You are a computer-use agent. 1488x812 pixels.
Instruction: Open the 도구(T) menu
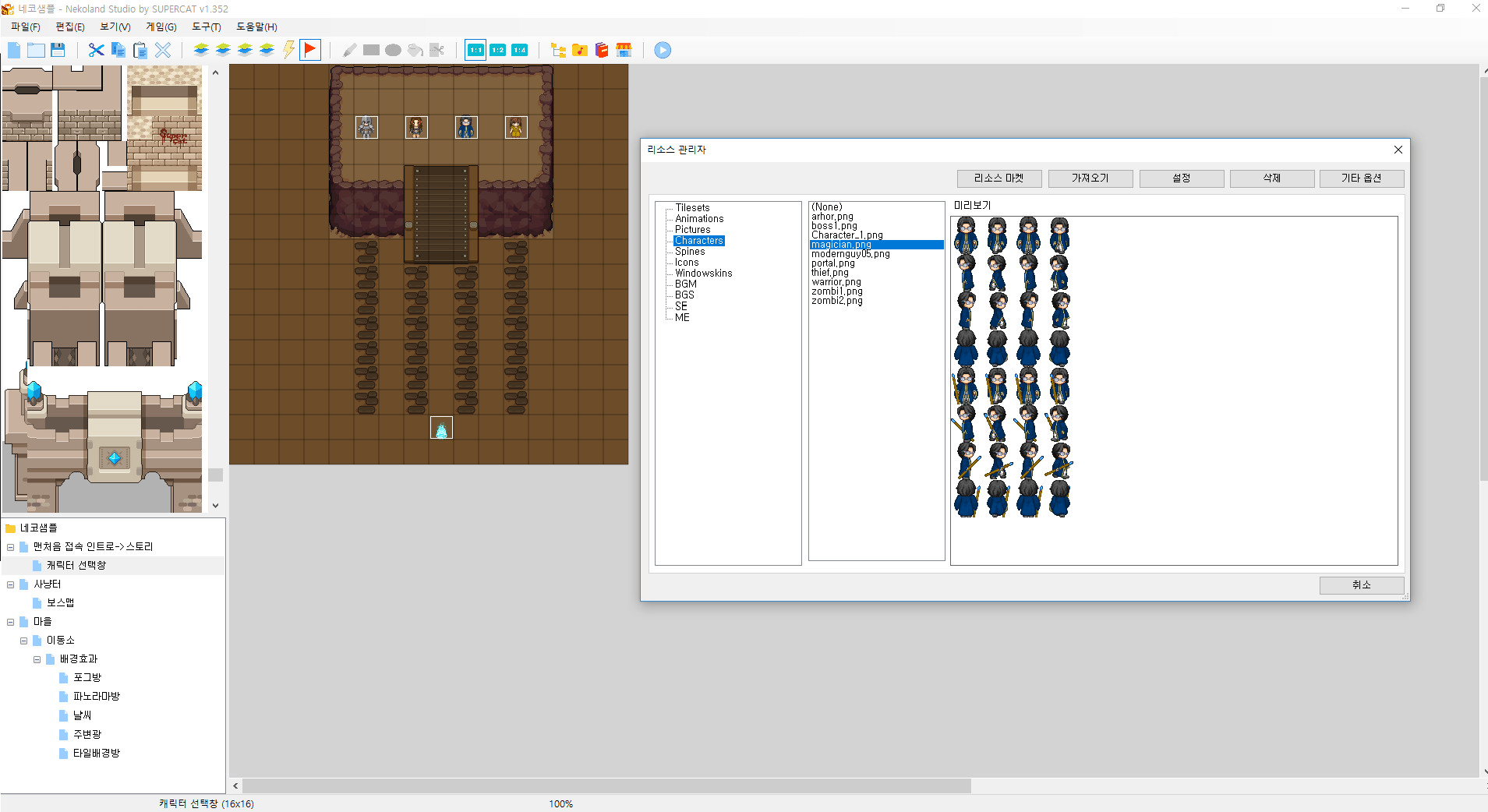click(205, 26)
